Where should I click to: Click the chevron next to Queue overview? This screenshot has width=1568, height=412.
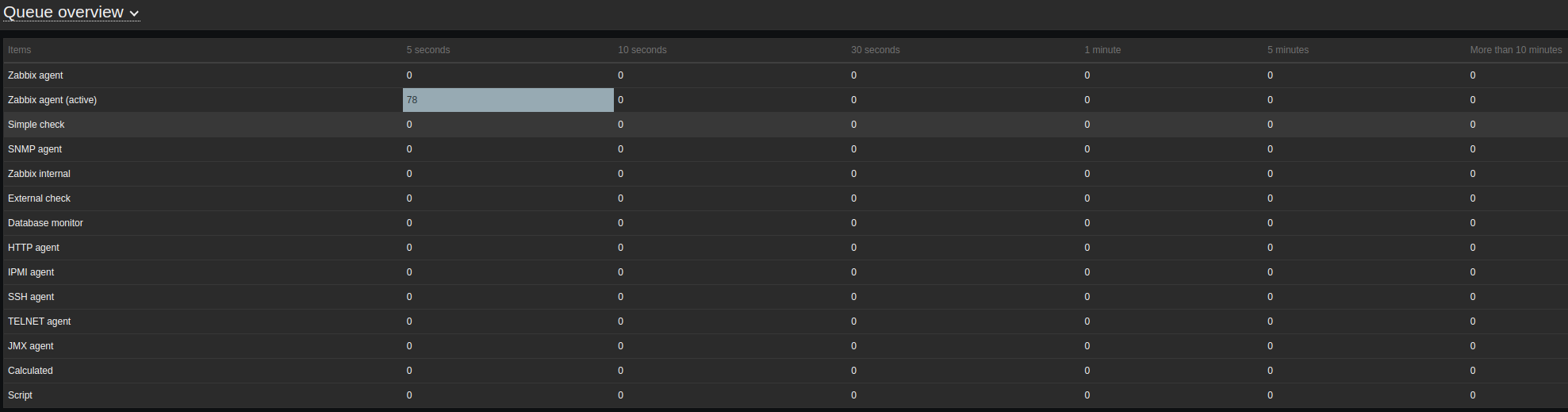tap(134, 13)
